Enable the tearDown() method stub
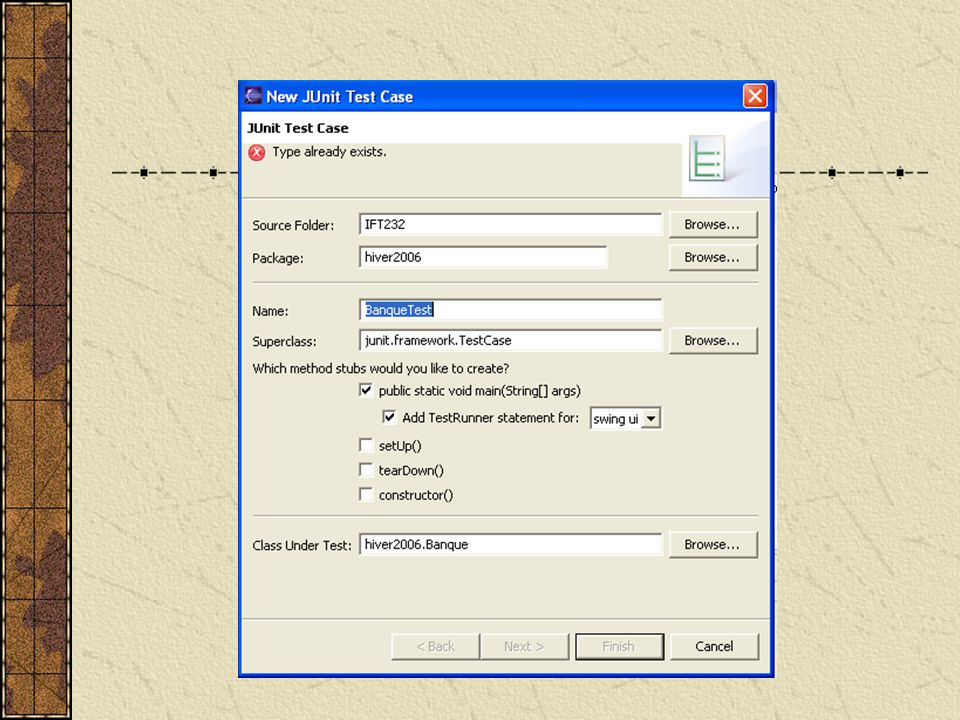 pyautogui.click(x=366, y=470)
